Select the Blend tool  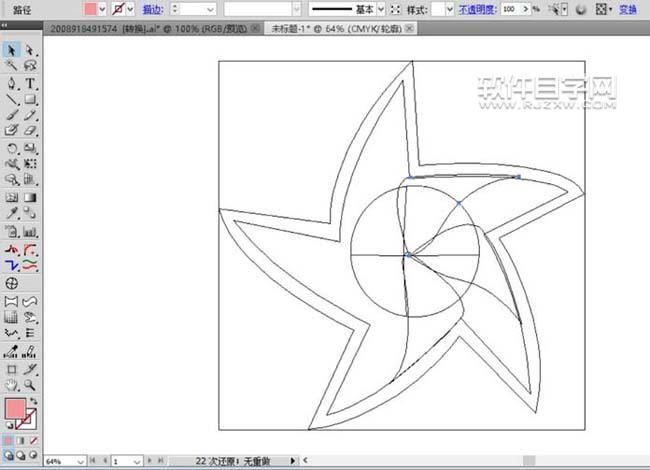[x=29, y=213]
